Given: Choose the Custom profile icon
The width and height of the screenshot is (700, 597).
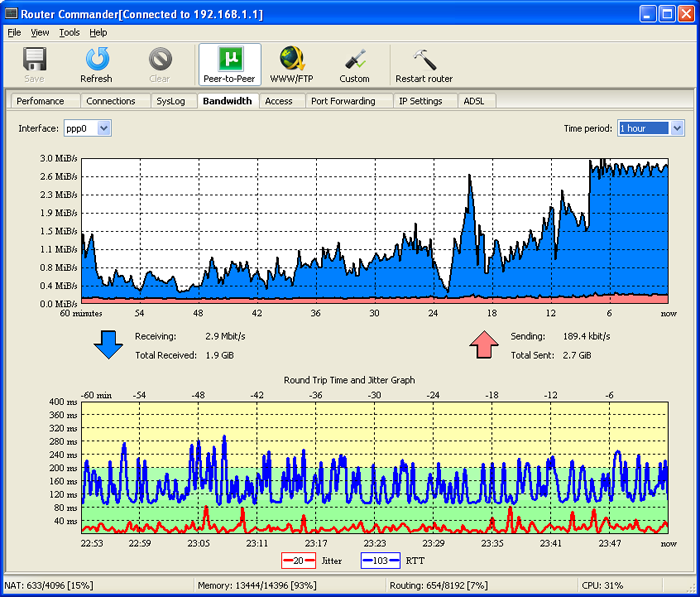Looking at the screenshot, I should [x=354, y=59].
